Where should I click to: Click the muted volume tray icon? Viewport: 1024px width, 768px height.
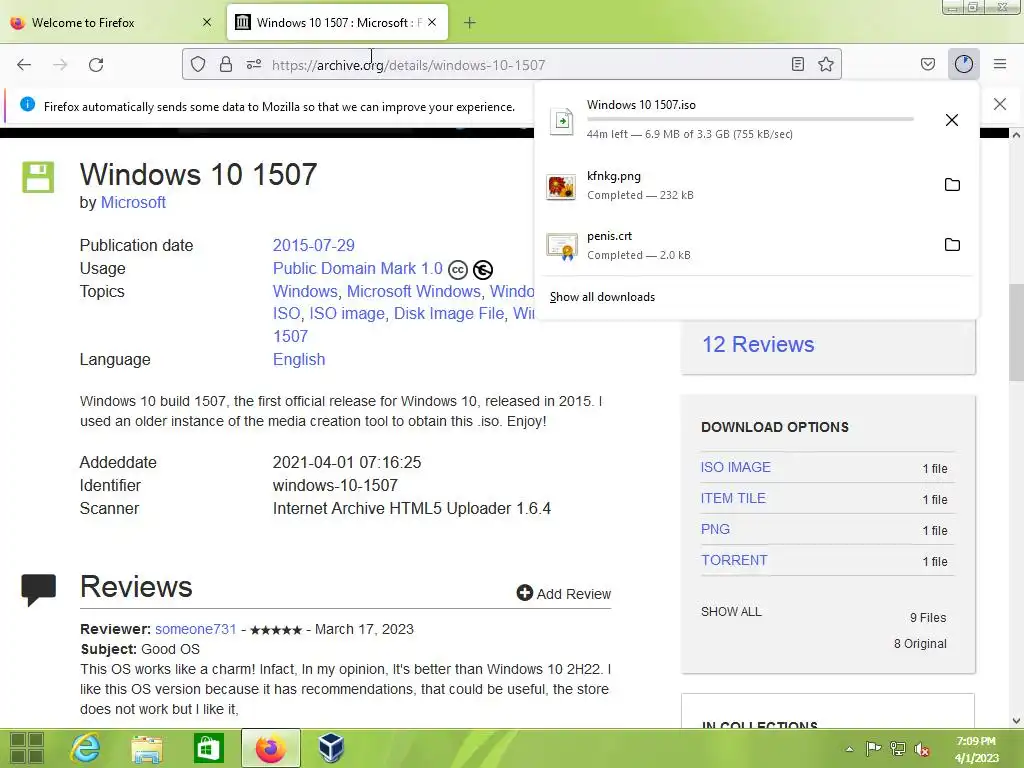(x=922, y=749)
